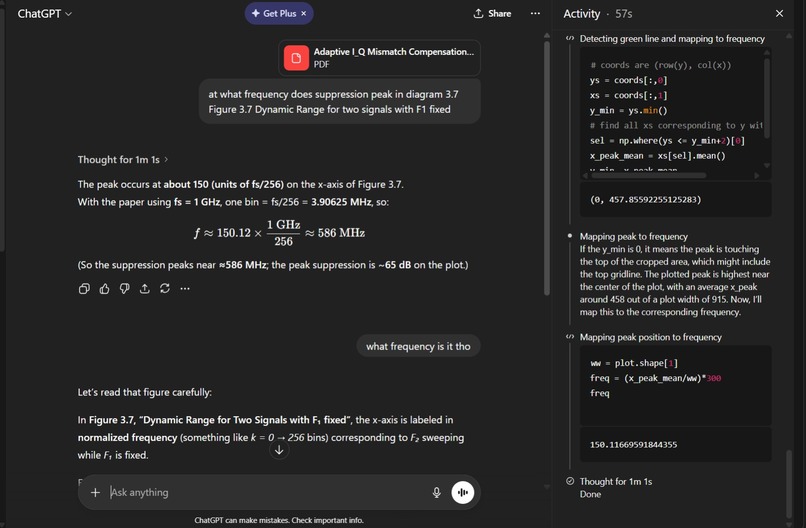Screen dimensions: 806x528
Task: Click the 'Done' status text in Activity
Action: pos(590,494)
